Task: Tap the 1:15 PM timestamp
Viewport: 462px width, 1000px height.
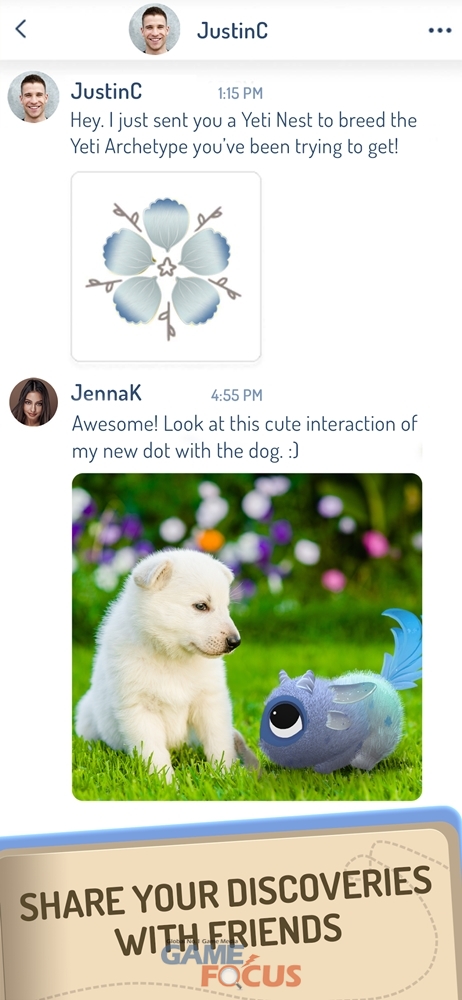Action: [x=240, y=94]
